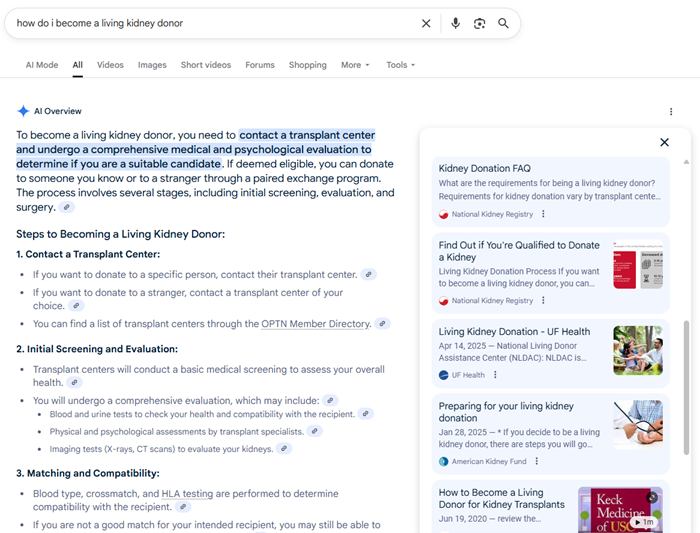The image size is (700, 533).
Task: Follow the OPTN Member Directory link
Action: point(316,324)
